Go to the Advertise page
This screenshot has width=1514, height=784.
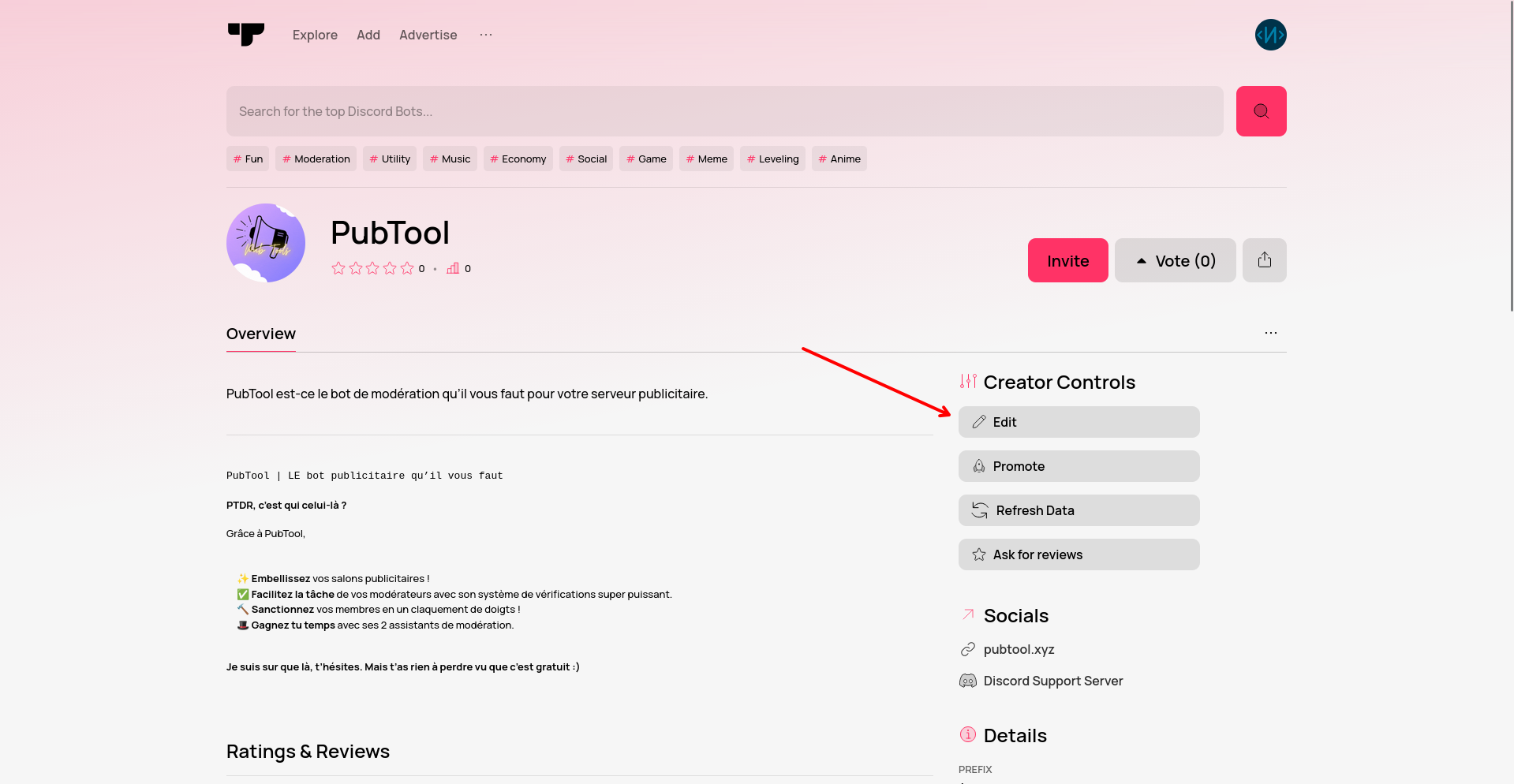[428, 35]
